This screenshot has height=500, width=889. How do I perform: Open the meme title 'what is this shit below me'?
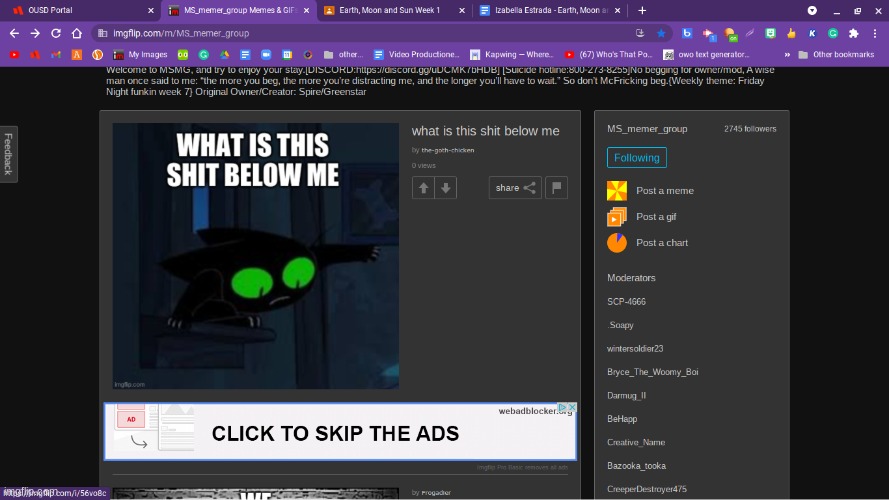[485, 131]
